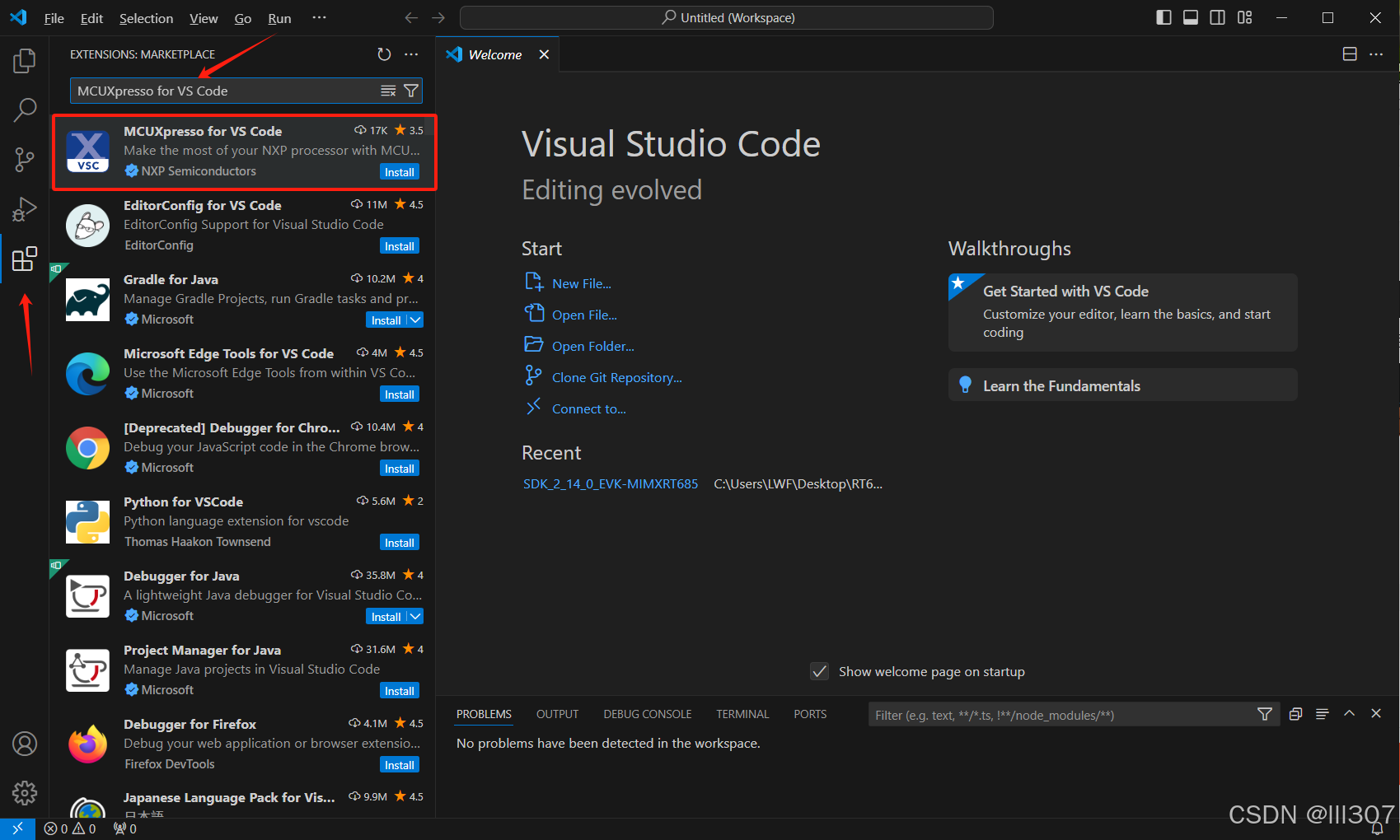Install Microsoft Edge Tools extension

pyautogui.click(x=400, y=394)
